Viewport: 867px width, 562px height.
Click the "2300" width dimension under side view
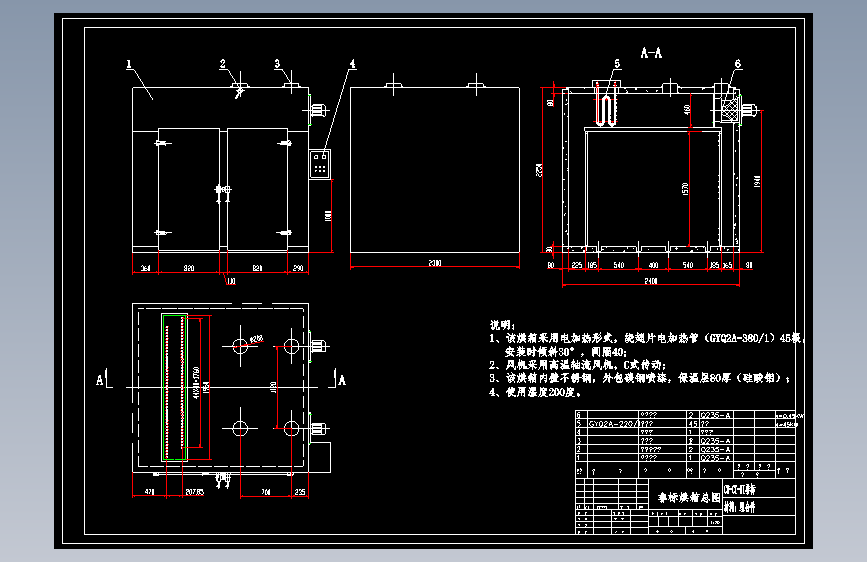pos(435,263)
